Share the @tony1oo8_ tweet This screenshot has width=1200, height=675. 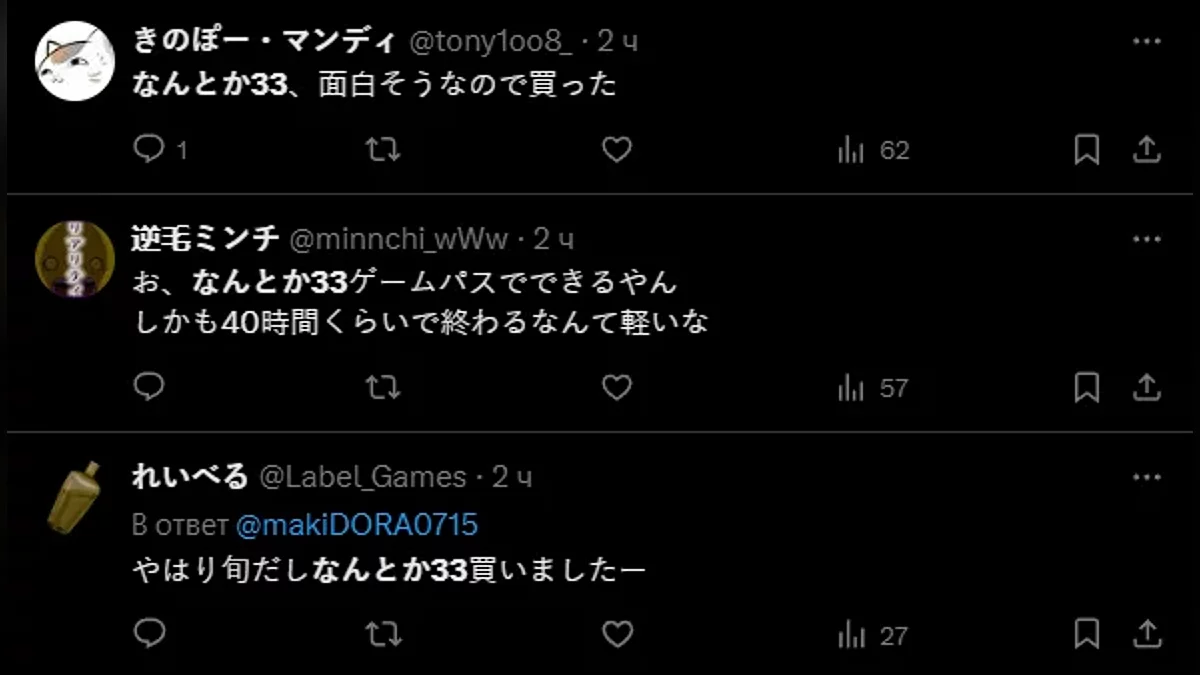coord(1146,150)
